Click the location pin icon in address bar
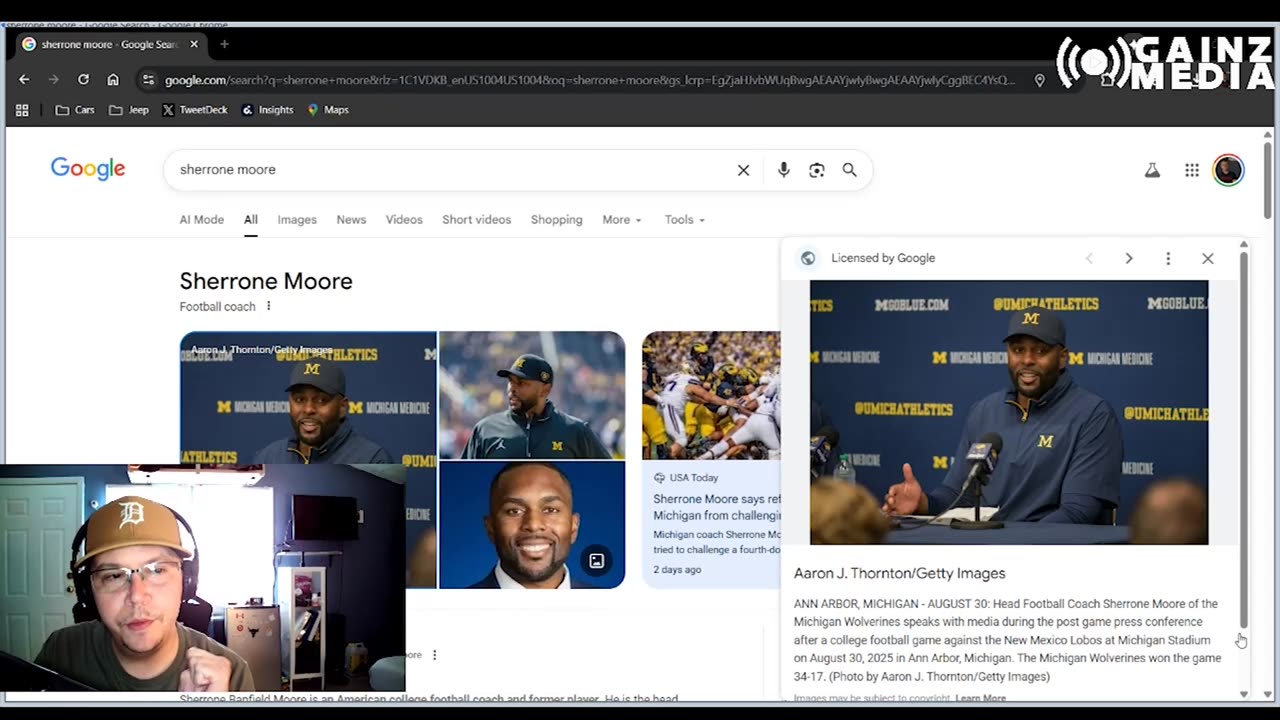 pos(1040,80)
